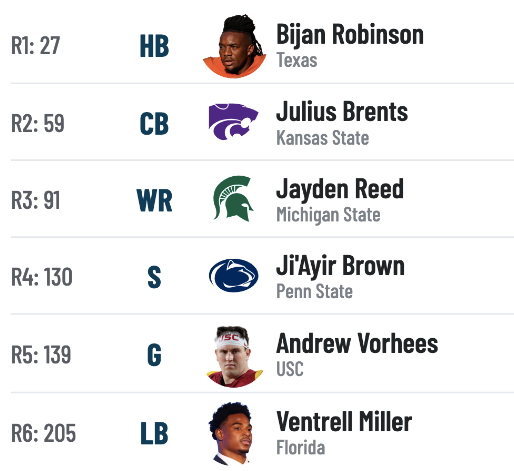Click the CB position label

pos(154,123)
